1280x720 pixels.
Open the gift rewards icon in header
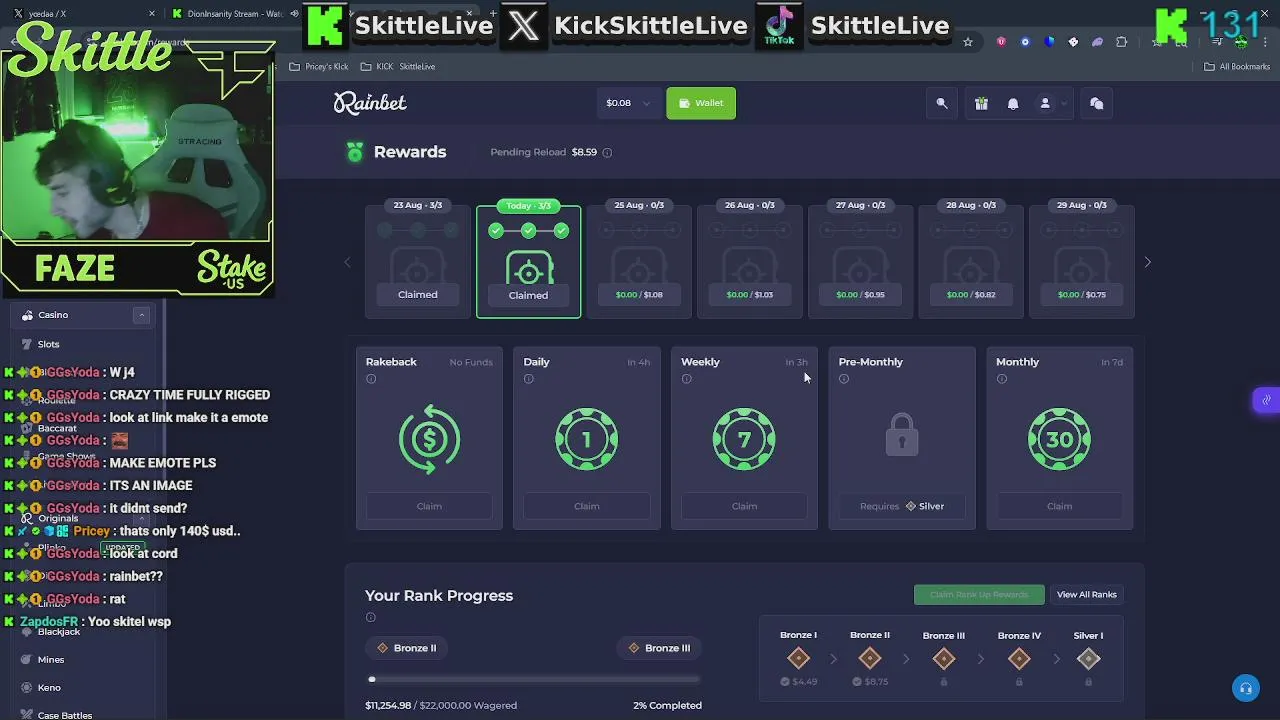981,103
